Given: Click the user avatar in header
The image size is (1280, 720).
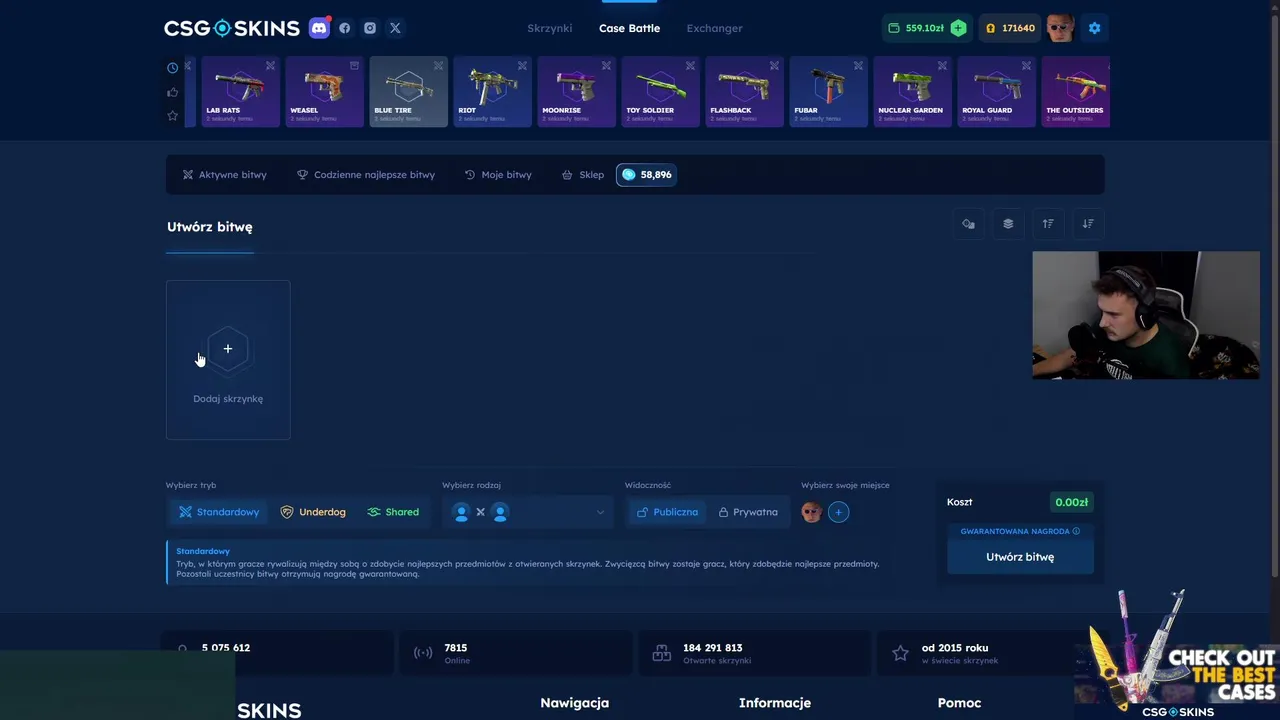Looking at the screenshot, I should coord(1060,28).
